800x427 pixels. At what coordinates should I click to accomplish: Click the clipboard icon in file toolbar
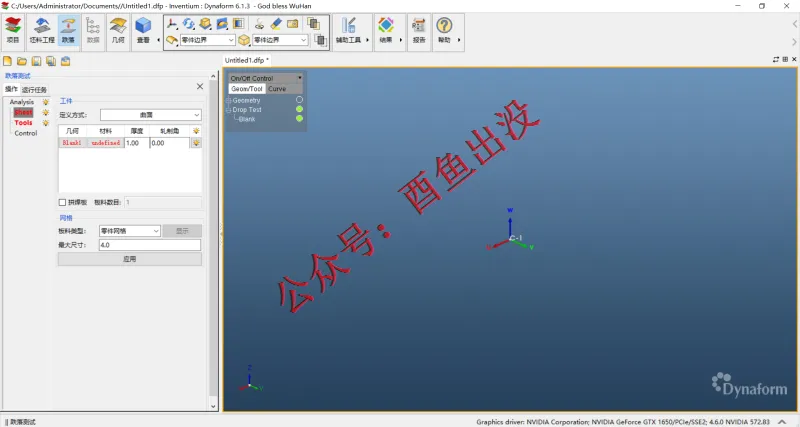[65, 61]
